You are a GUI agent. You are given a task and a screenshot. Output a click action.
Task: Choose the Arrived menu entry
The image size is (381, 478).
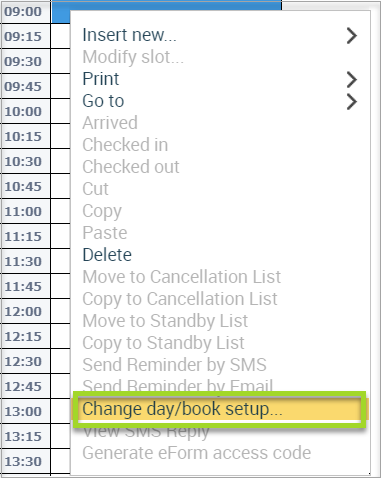click(110, 123)
